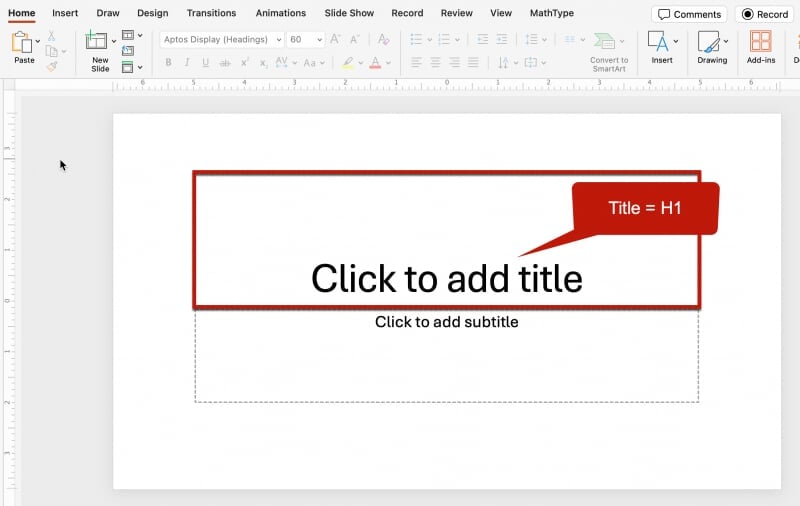The height and width of the screenshot is (506, 800).
Task: Center align the text
Action: click(x=435, y=63)
